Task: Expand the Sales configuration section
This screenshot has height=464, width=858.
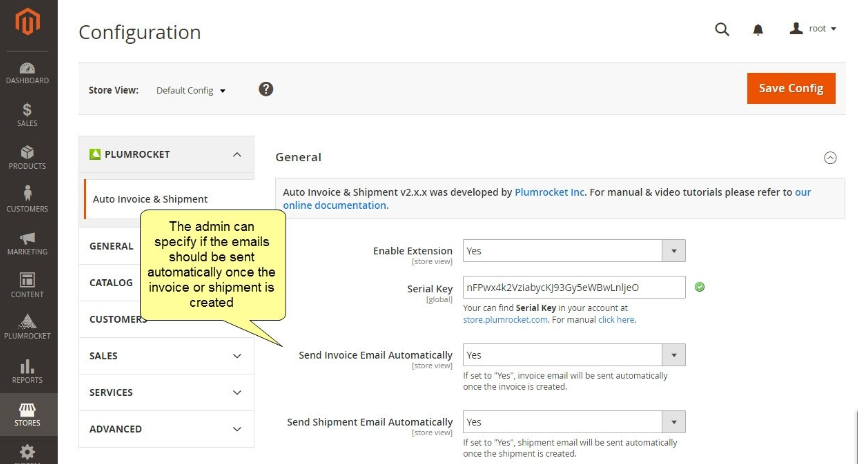Action: pos(166,356)
